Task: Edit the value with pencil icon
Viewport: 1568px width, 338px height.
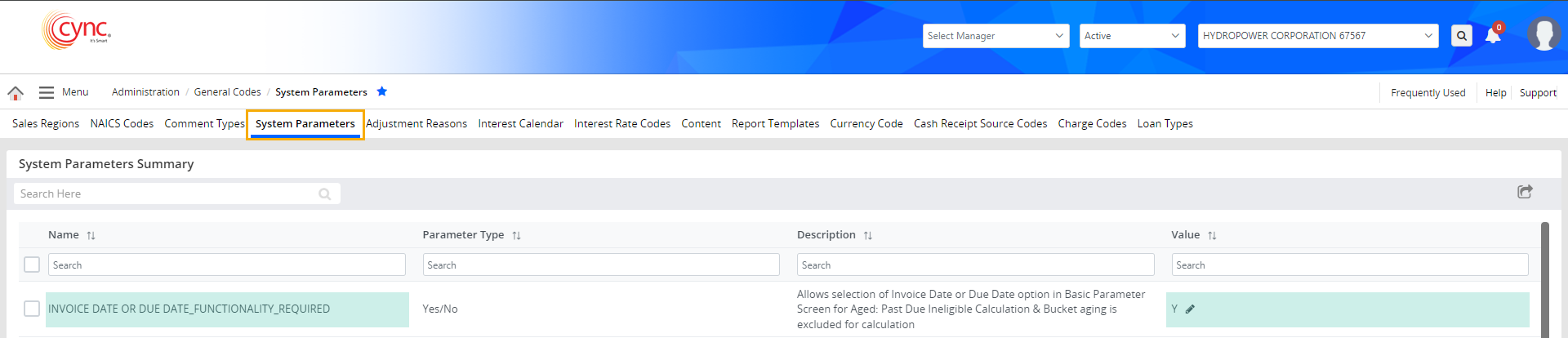Action: click(x=1190, y=309)
